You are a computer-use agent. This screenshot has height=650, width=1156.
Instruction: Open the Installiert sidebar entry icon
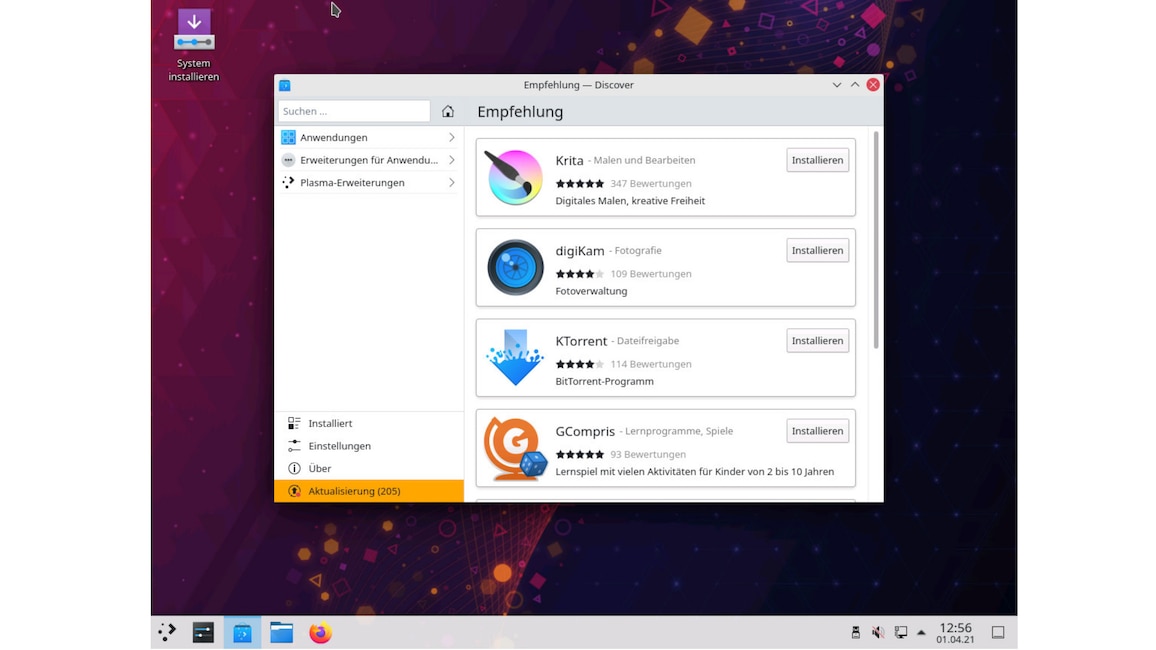pos(288,423)
